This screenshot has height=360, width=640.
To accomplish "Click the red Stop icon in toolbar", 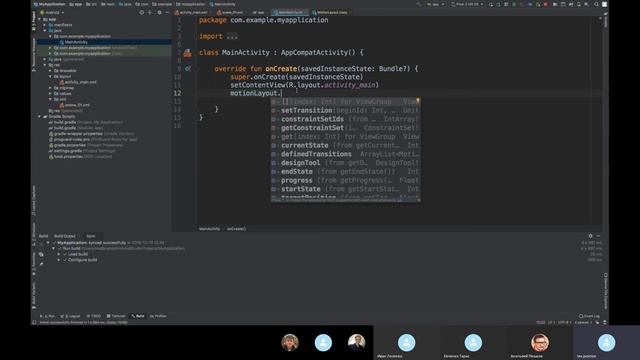I will pos(546,4).
